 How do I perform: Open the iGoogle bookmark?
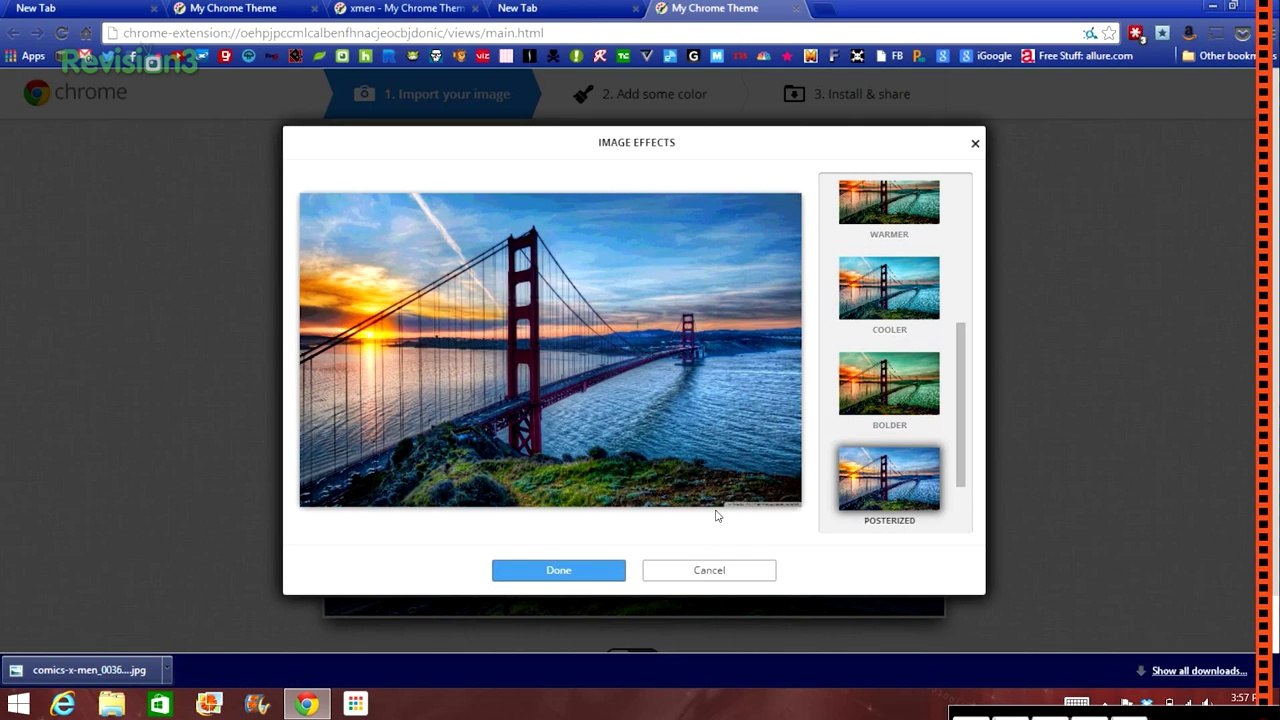(984, 56)
